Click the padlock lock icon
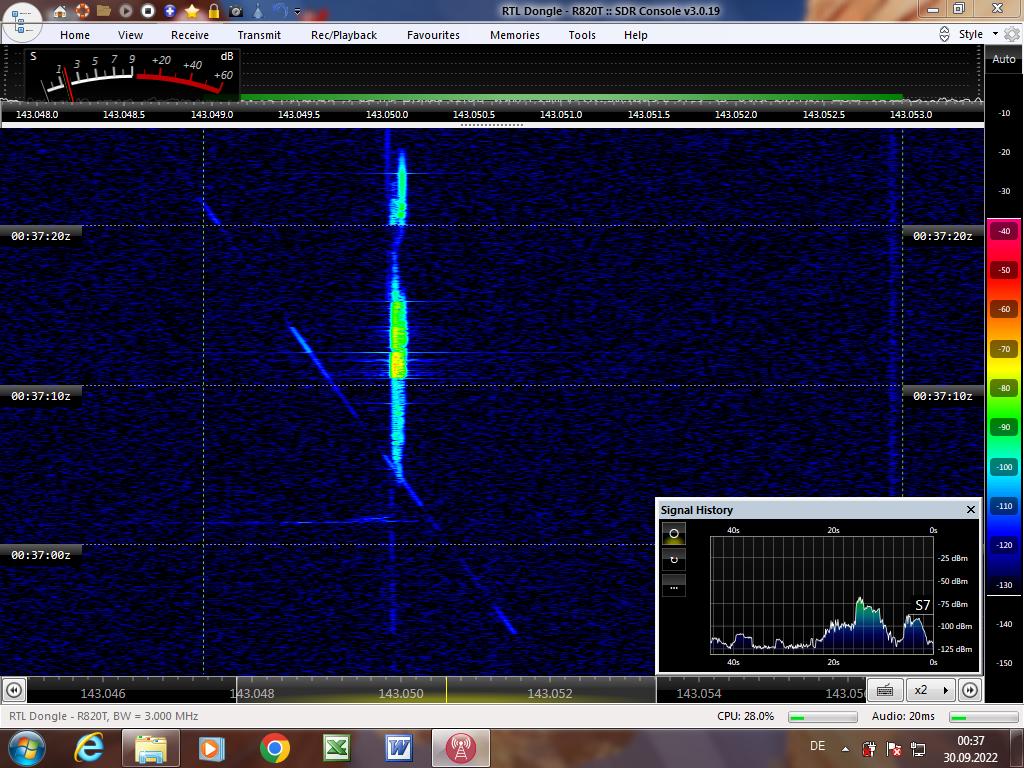 click(214, 11)
